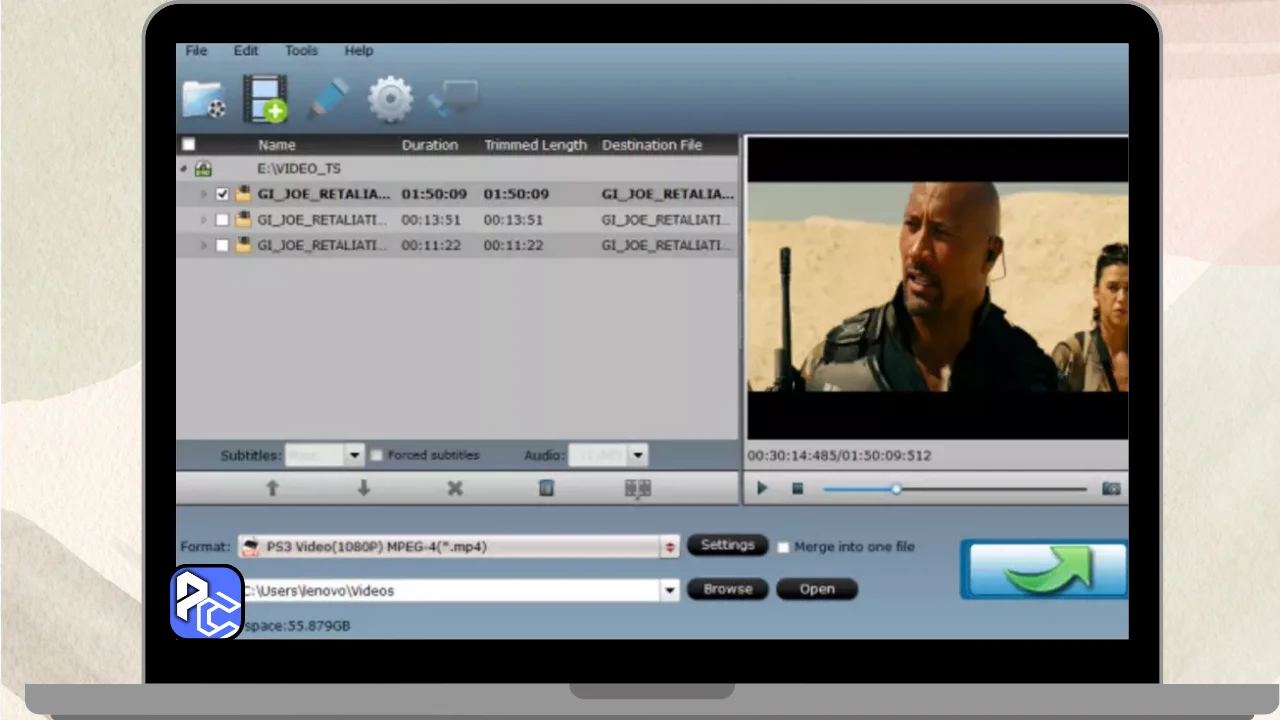Viewport: 1280px width, 720px height.
Task: Click the Settings button
Action: tap(727, 546)
